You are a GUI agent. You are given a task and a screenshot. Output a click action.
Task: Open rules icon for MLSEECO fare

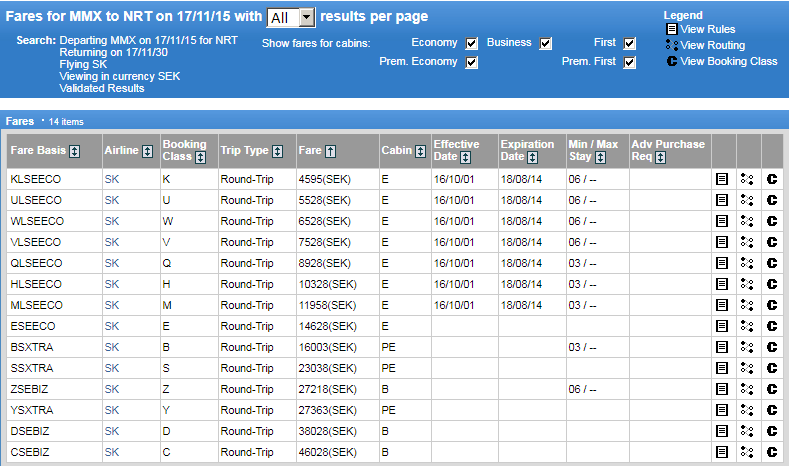721,306
